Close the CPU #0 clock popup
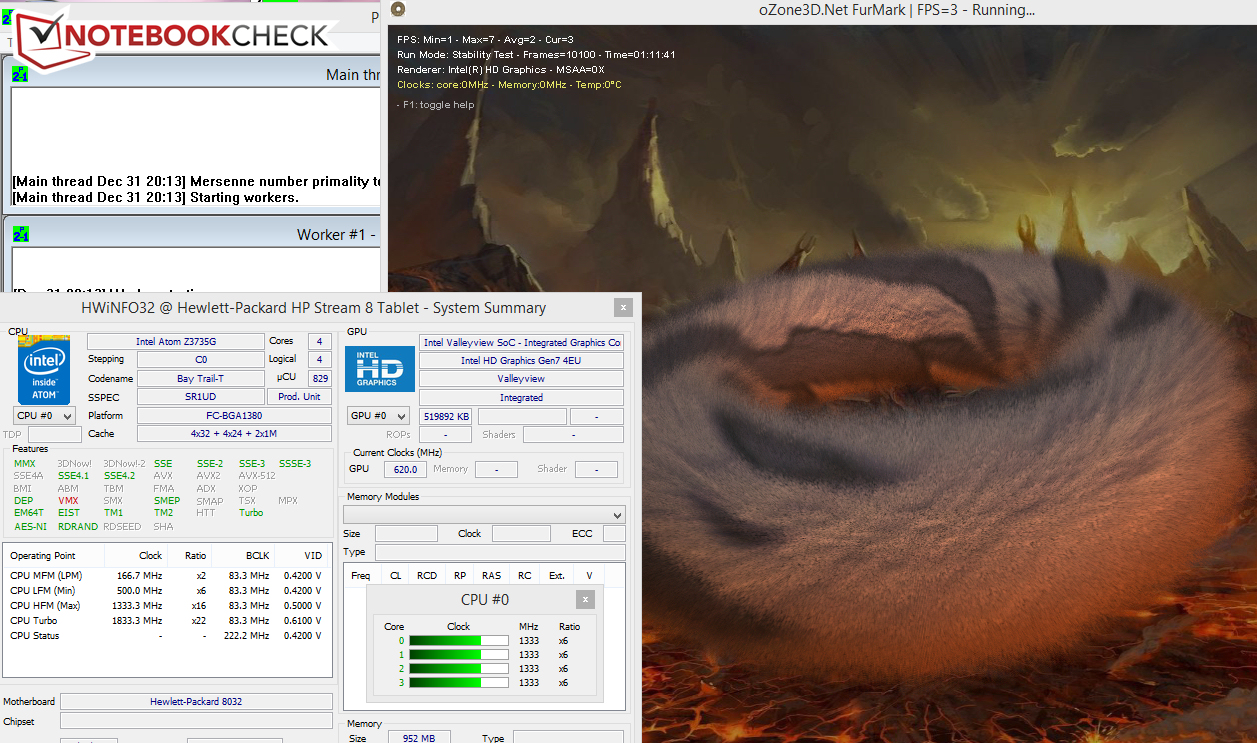This screenshot has height=743, width=1257. 585,599
